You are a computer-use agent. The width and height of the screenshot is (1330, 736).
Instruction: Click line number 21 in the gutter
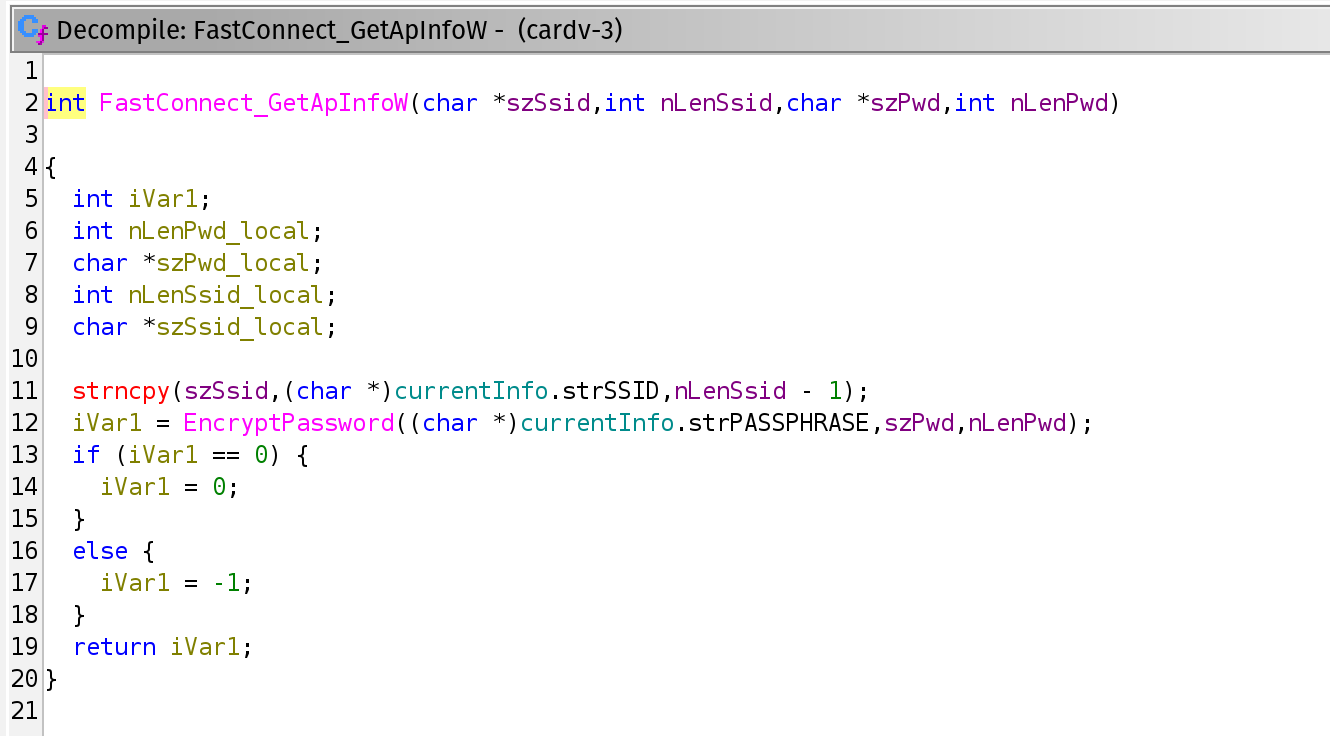point(24,711)
